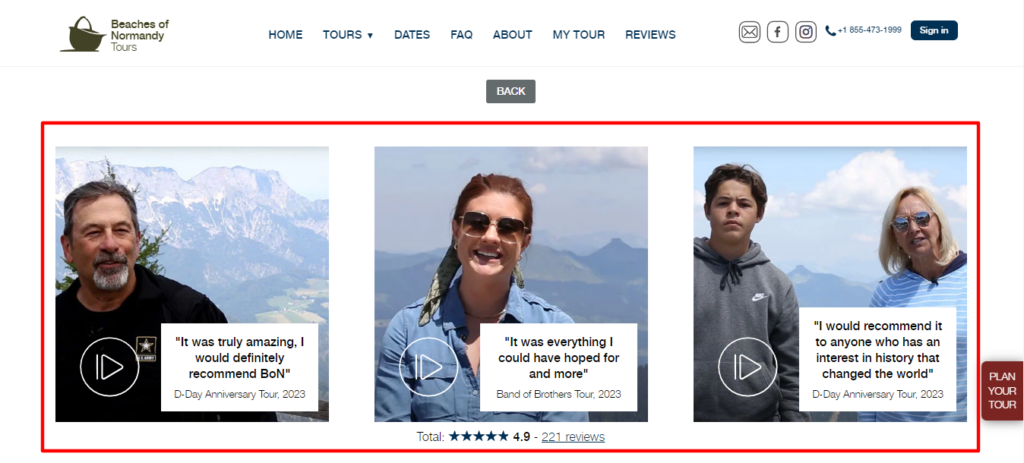Navigate to the FAQ page
The image size is (1024, 463).
coord(461,35)
